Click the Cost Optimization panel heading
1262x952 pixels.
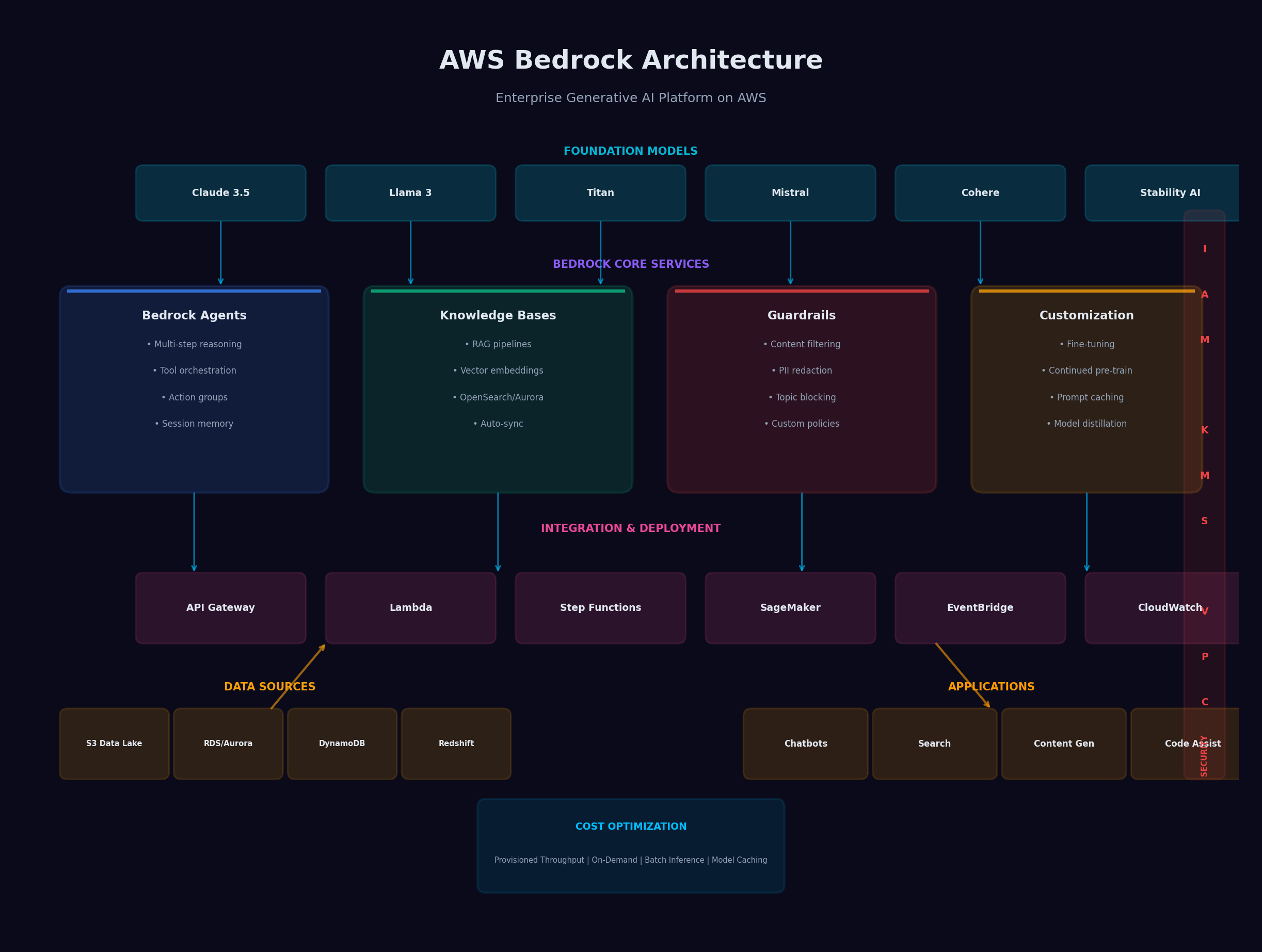630,827
